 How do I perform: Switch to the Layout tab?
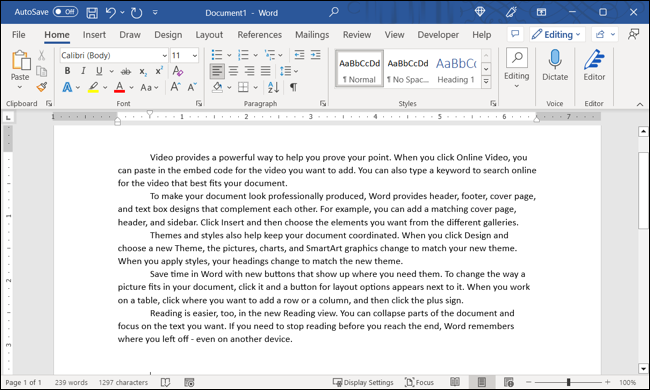[x=209, y=35]
